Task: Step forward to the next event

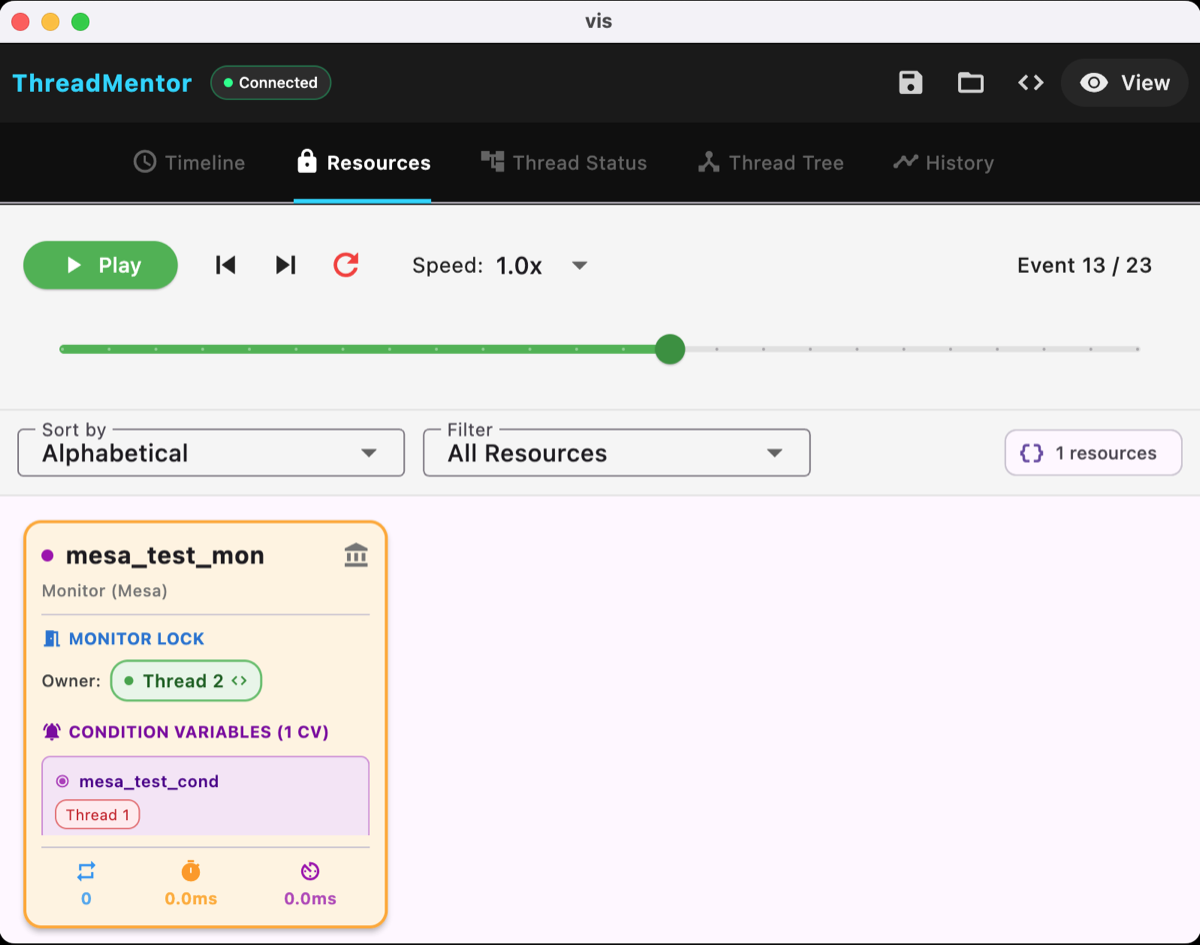Action: [286, 265]
